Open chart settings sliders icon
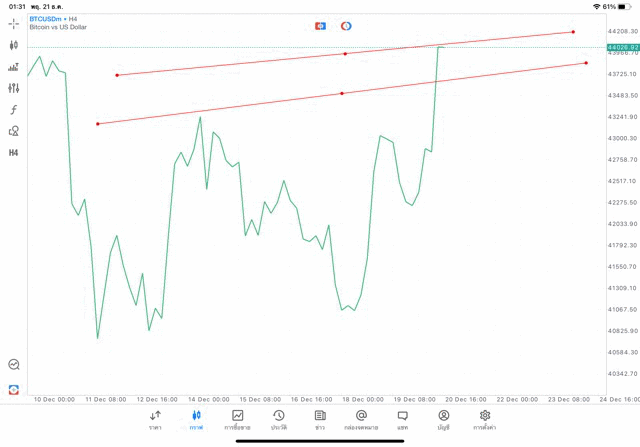The height and width of the screenshot is (447, 640). [14, 88]
